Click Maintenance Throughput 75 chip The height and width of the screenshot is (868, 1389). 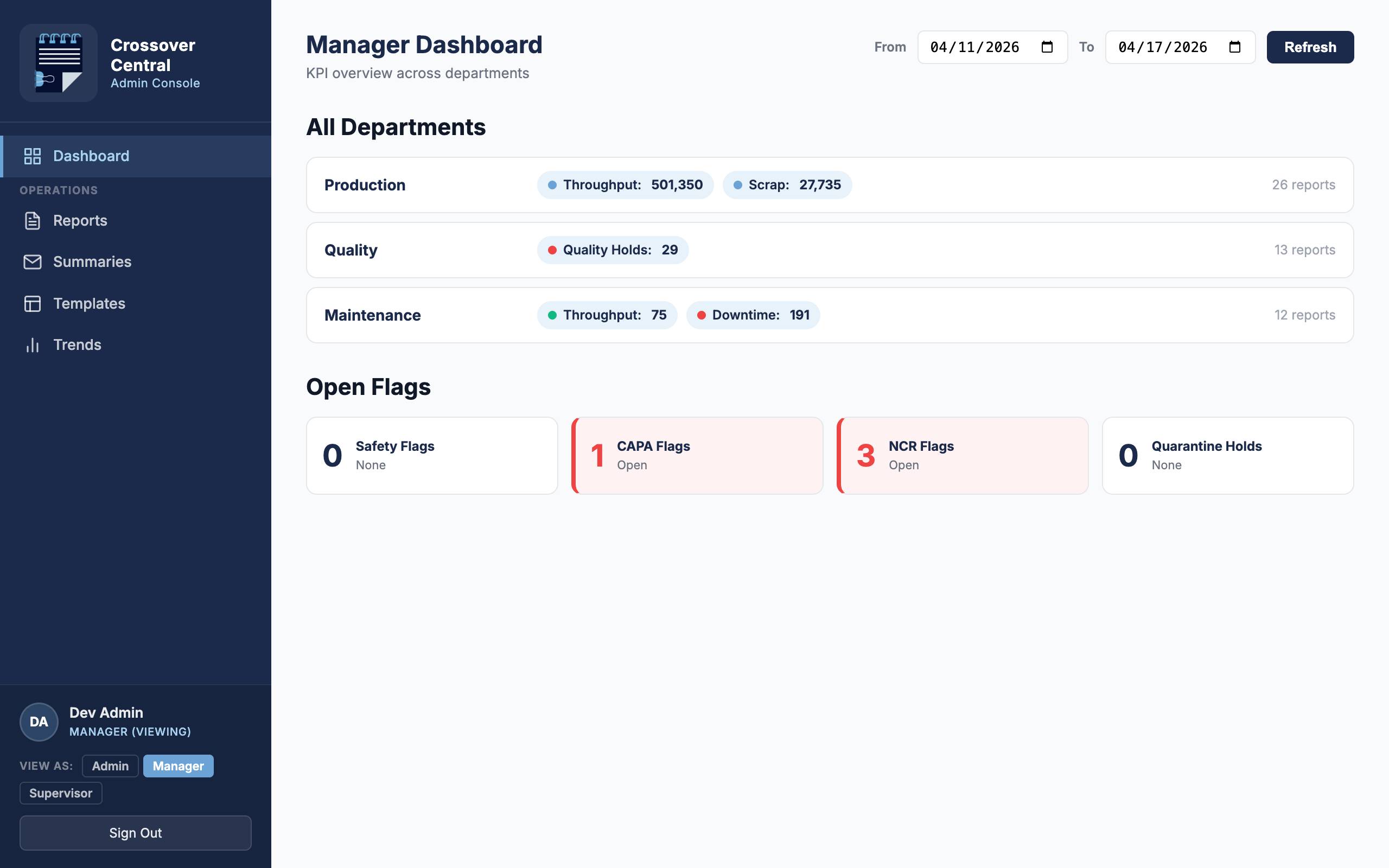tap(607, 315)
